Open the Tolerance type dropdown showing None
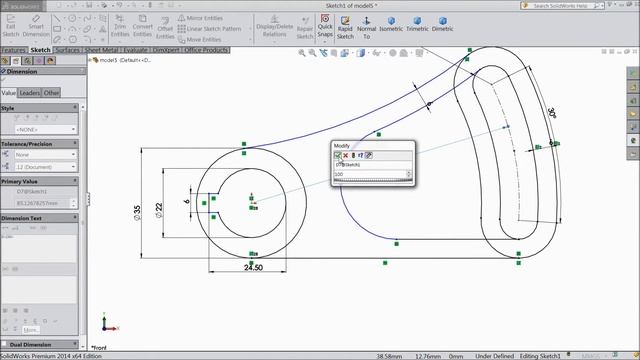640x360 pixels. [45, 155]
